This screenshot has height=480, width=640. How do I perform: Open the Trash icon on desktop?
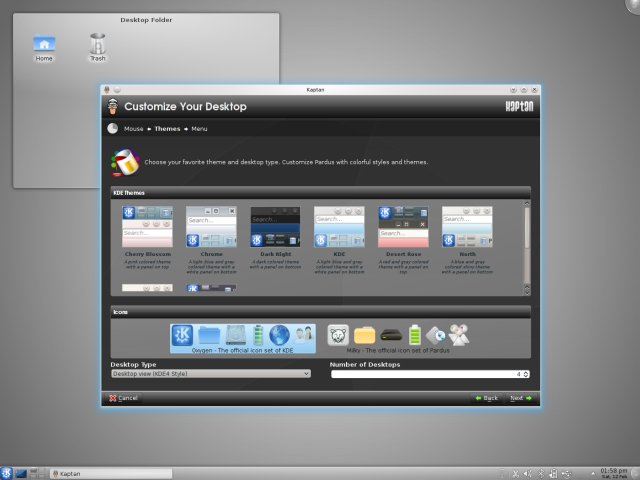tap(97, 46)
